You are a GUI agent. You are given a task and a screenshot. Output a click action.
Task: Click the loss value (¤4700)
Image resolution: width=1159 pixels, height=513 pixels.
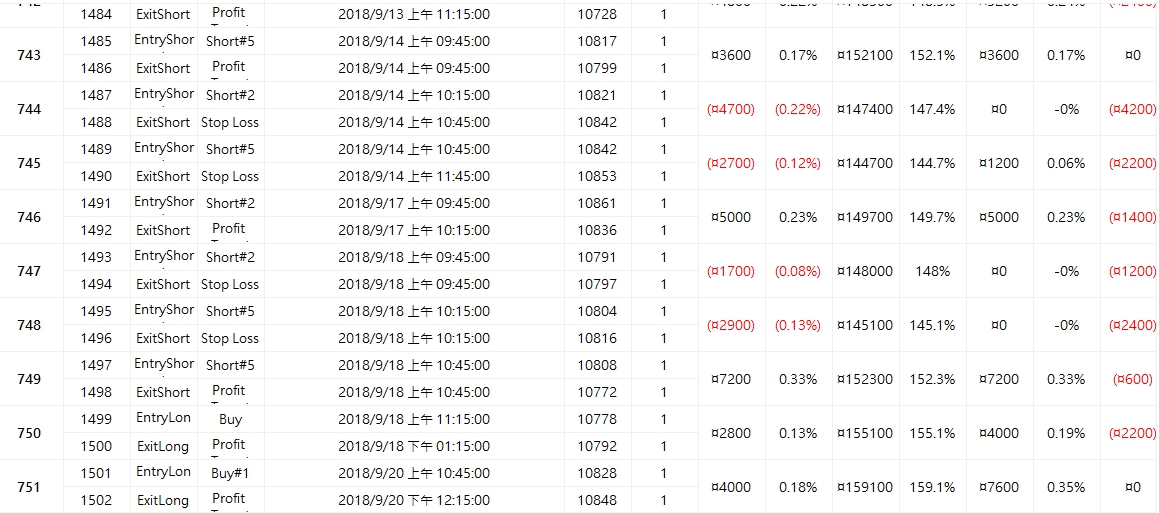click(x=731, y=109)
